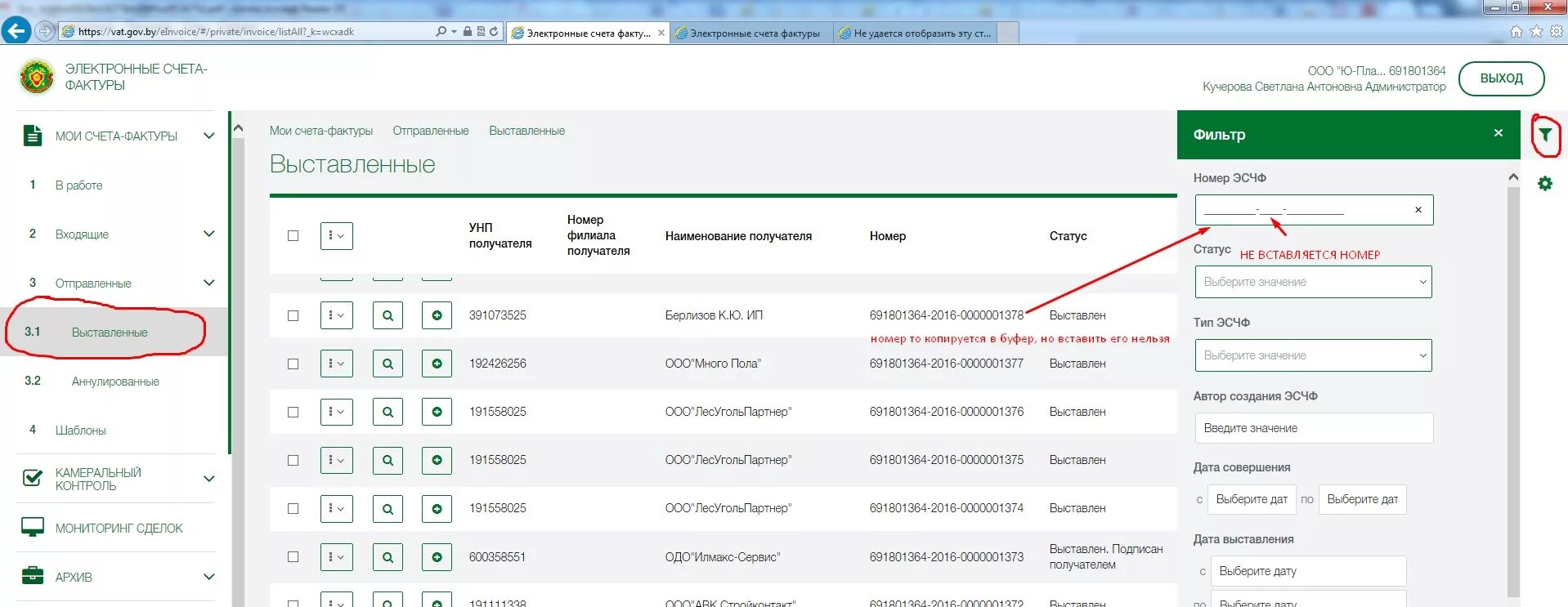
Task: Open the filter funnel icon
Action: (x=1545, y=135)
